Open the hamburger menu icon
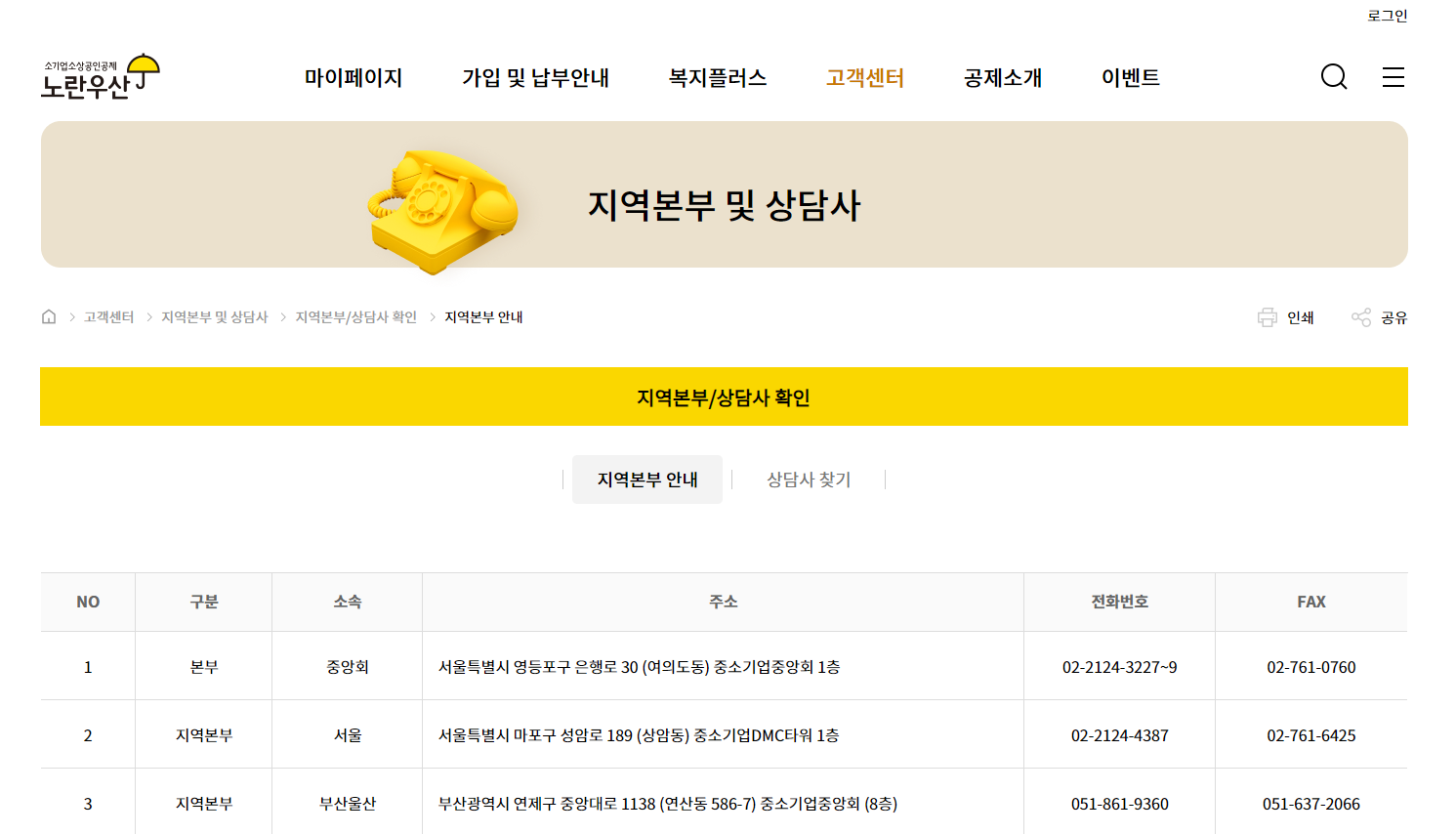 (1393, 77)
